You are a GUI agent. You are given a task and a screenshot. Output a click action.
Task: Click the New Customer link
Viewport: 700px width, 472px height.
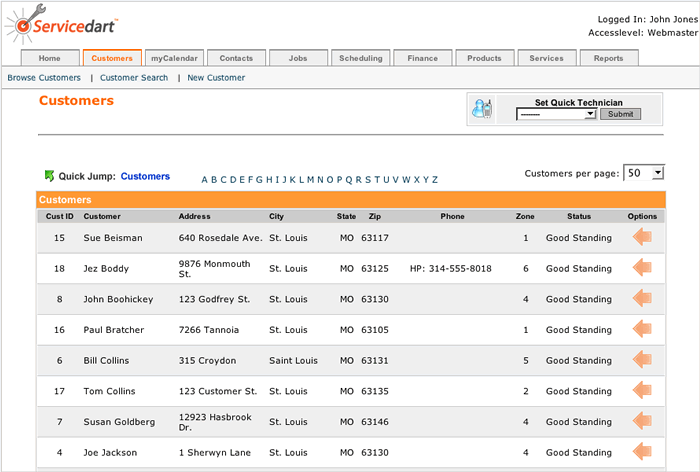click(216, 78)
